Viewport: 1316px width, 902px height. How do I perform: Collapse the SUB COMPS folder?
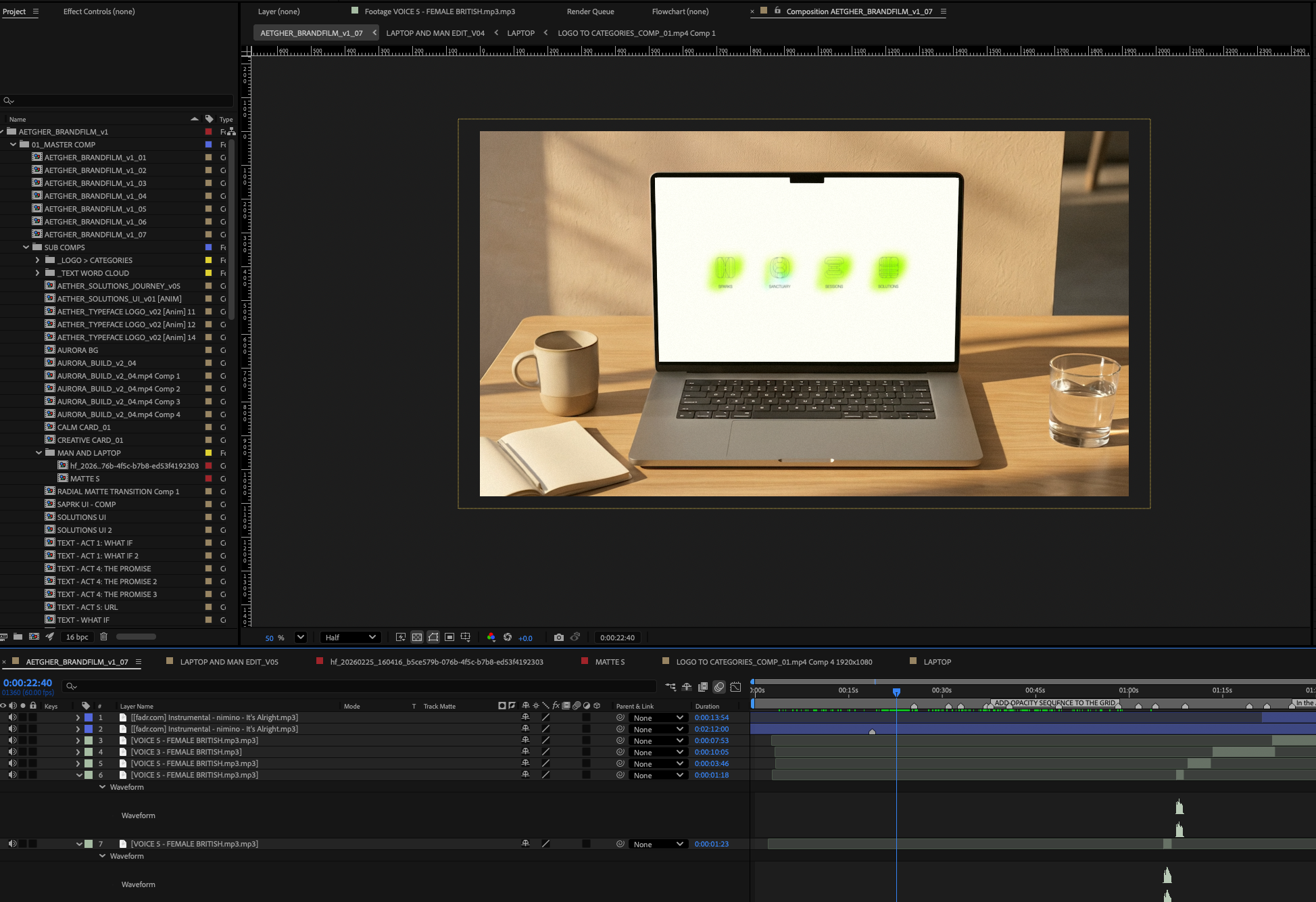click(x=26, y=247)
